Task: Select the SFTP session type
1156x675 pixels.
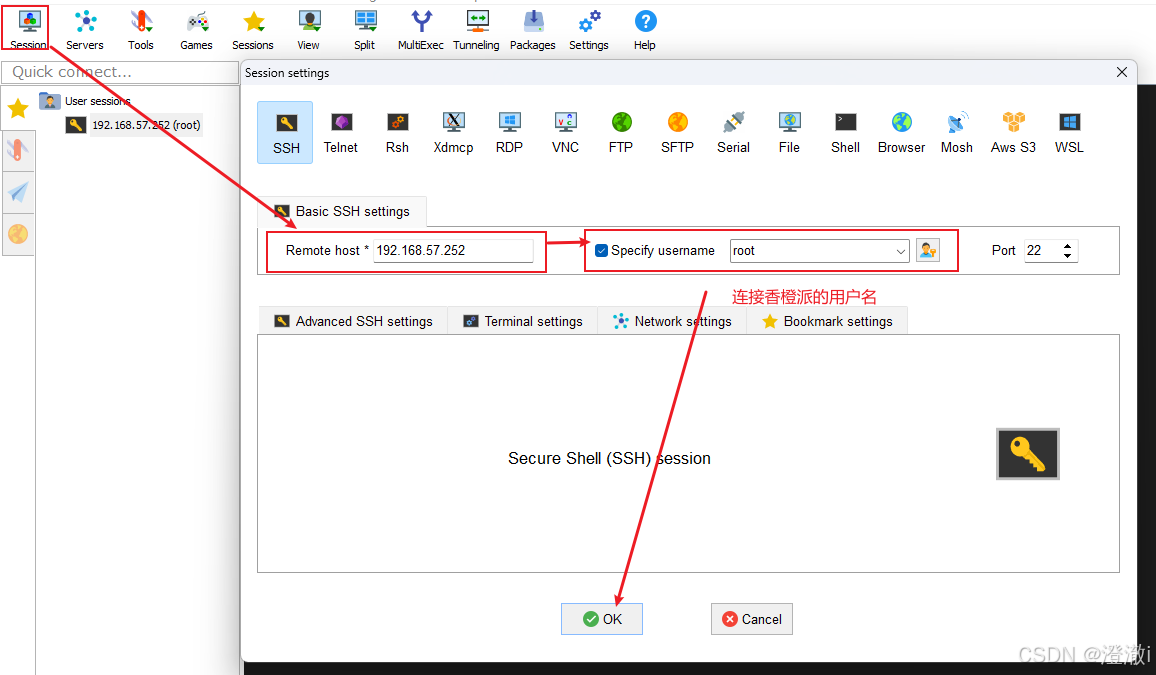Action: pos(678,133)
